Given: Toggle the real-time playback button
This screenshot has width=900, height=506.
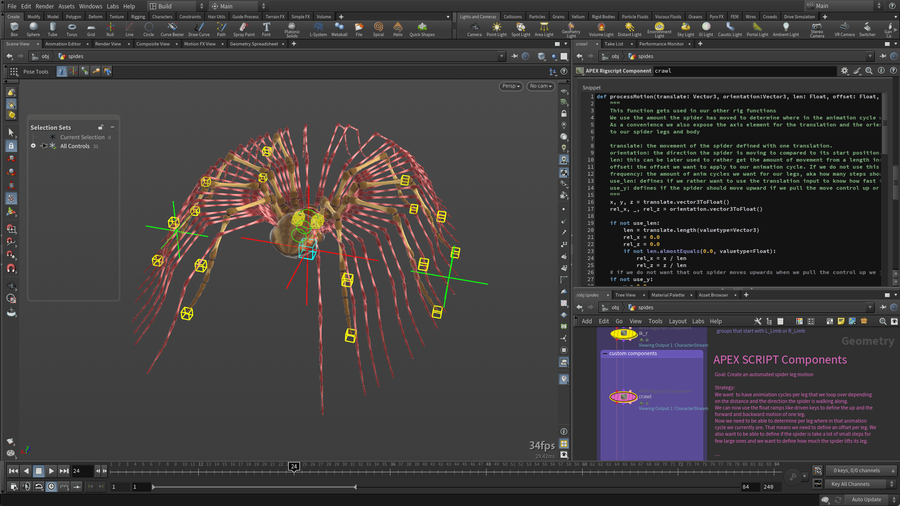Looking at the screenshot, I should click(51, 486).
